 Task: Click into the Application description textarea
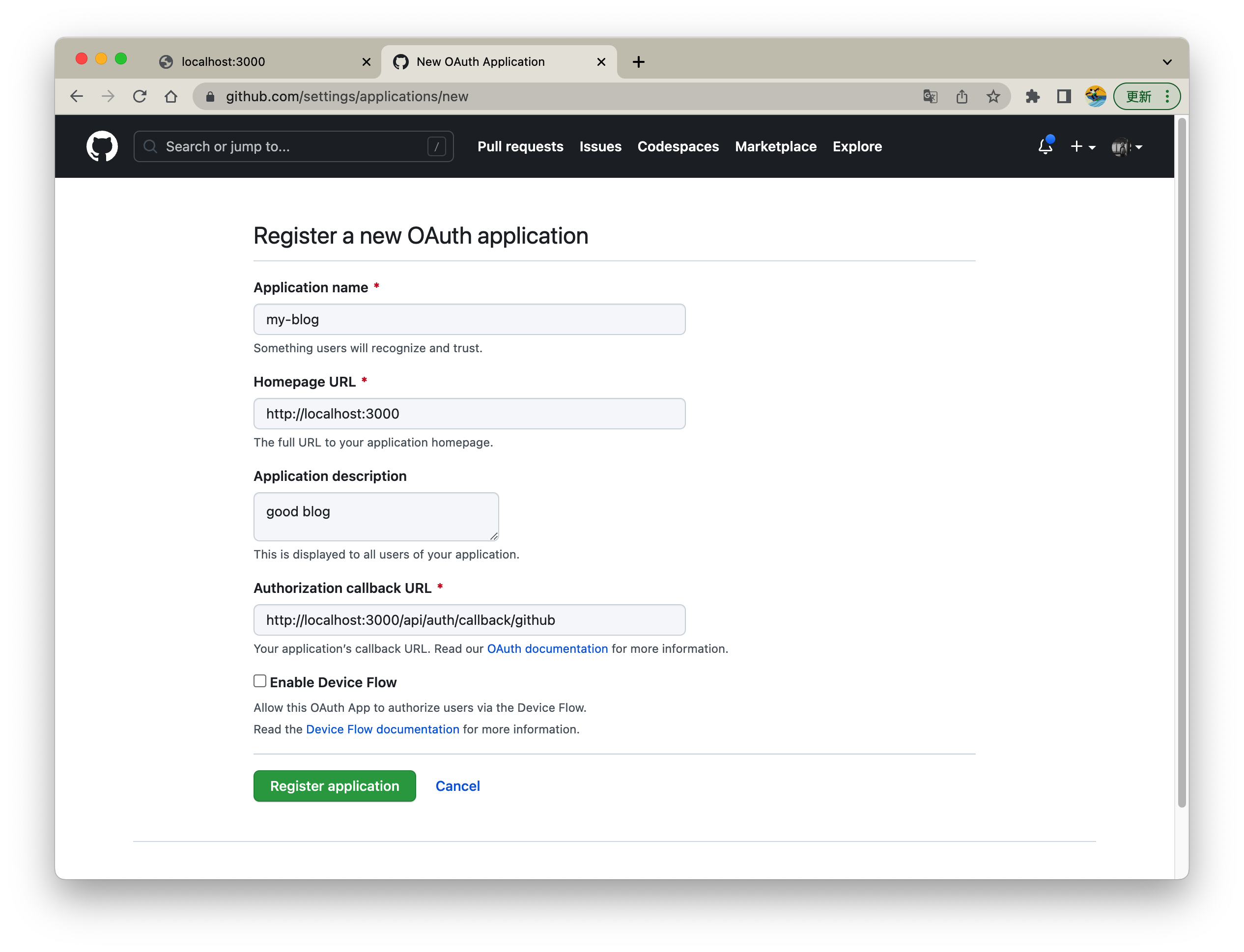pyautogui.click(x=376, y=516)
